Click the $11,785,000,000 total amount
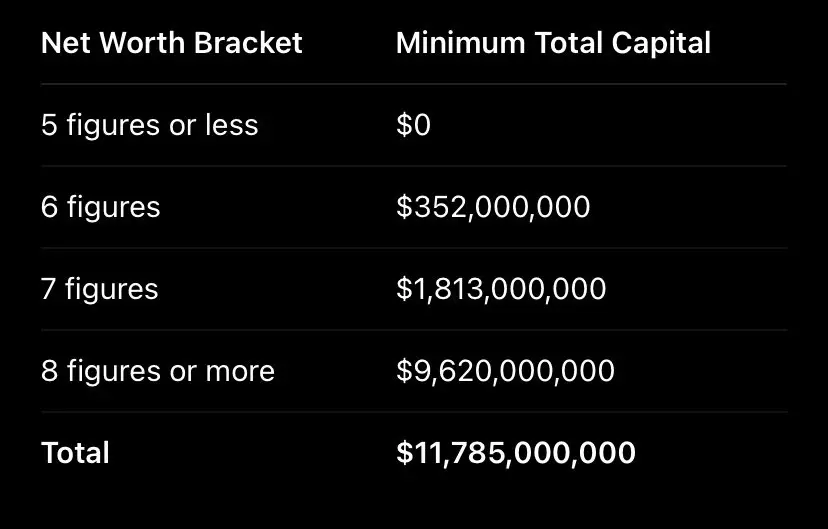This screenshot has width=828, height=529. tap(516, 453)
